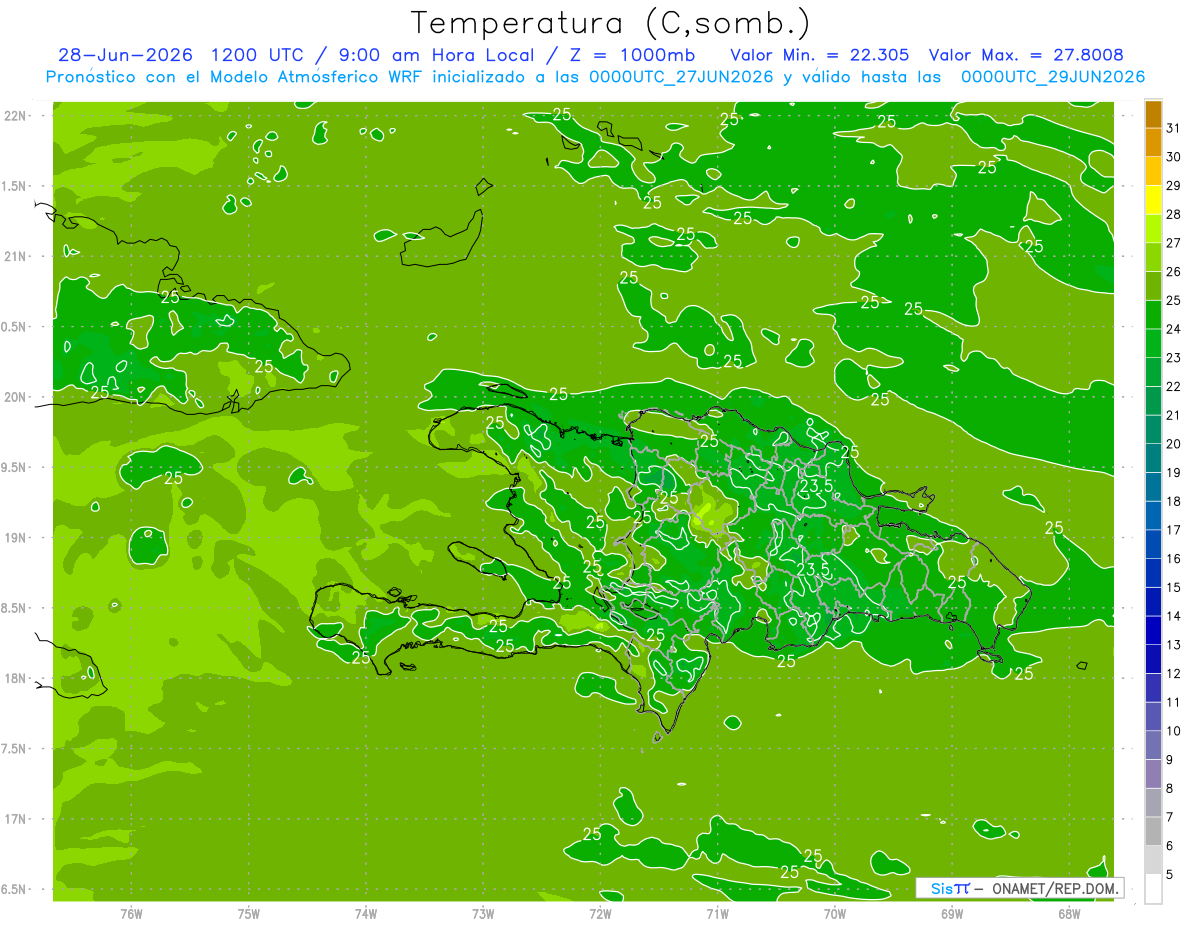Pick the gray legend band between 6 and 7
The width and height of the screenshot is (1200, 927).
click(x=1153, y=832)
